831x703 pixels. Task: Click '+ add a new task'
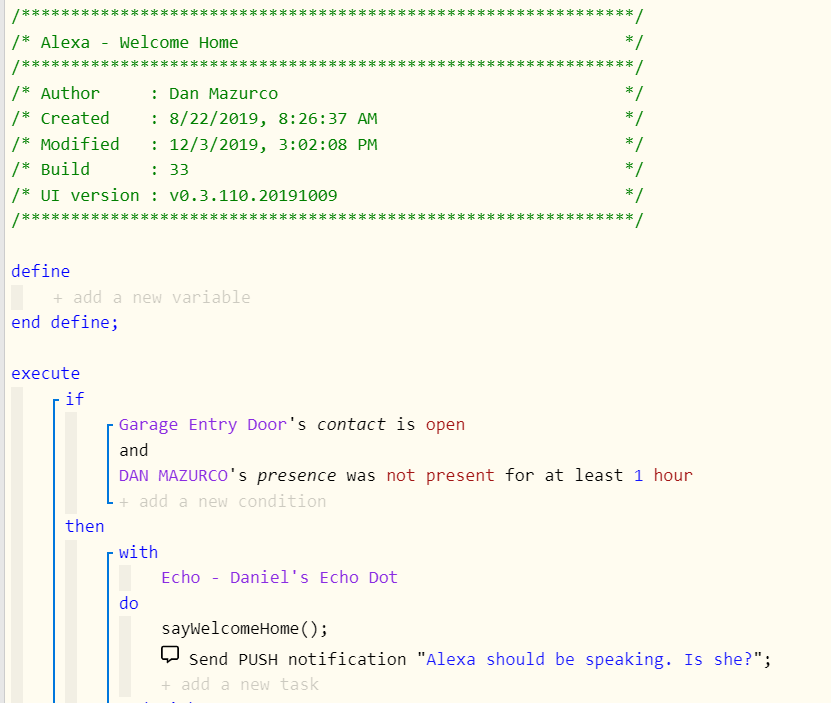(x=240, y=684)
